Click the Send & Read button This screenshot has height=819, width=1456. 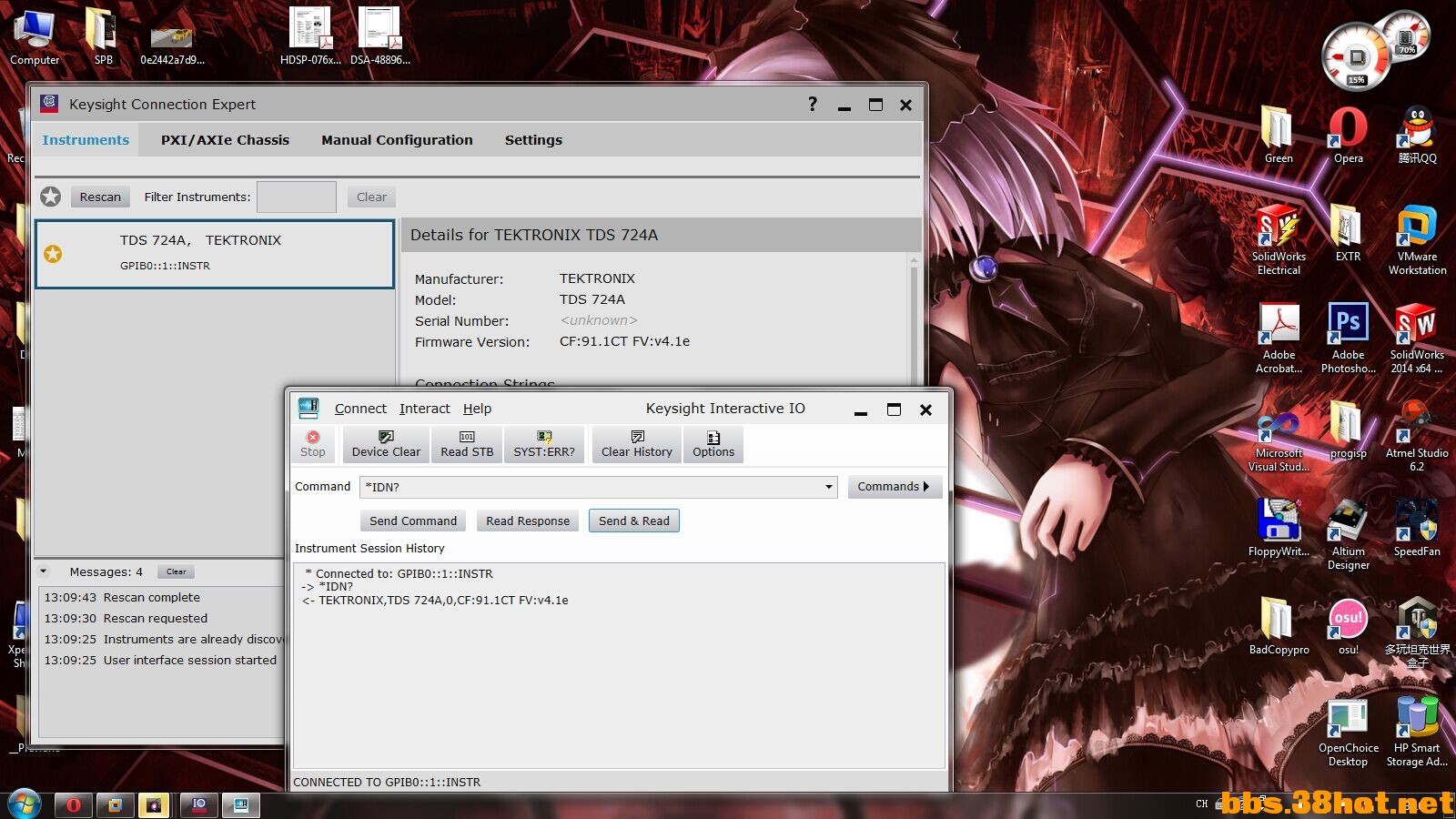point(634,521)
